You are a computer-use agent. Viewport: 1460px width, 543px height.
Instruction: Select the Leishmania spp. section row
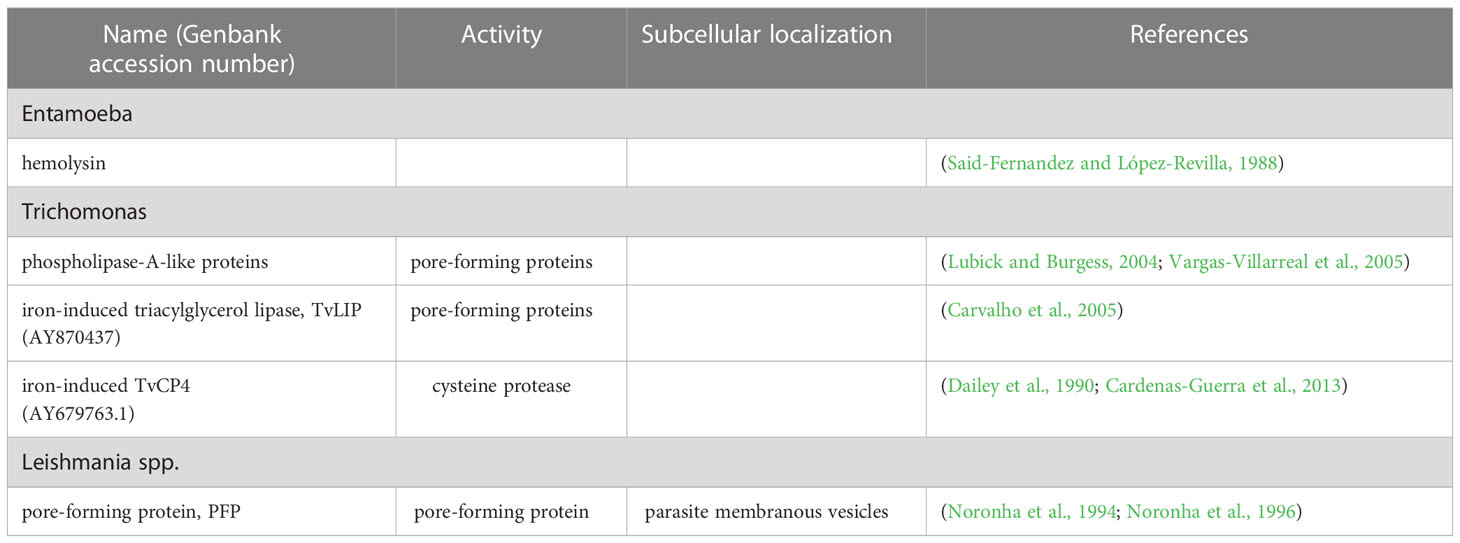[730, 462]
